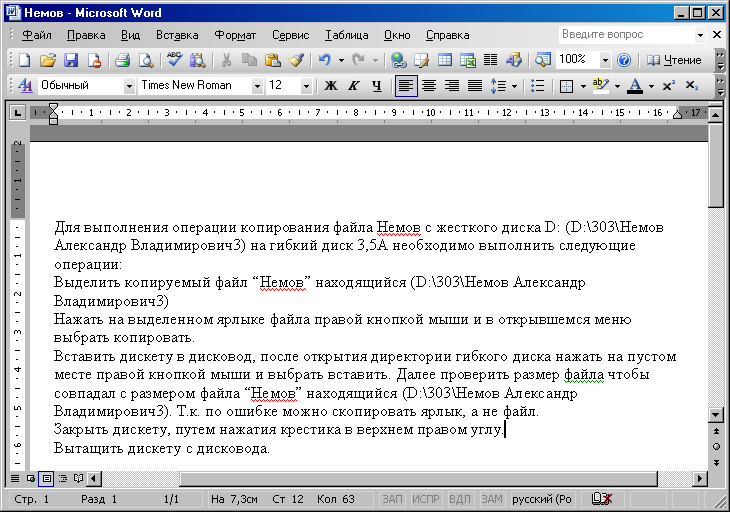Screen dimensions: 730x512
Task: Switch to Чтение reading mode
Action: (x=674, y=60)
